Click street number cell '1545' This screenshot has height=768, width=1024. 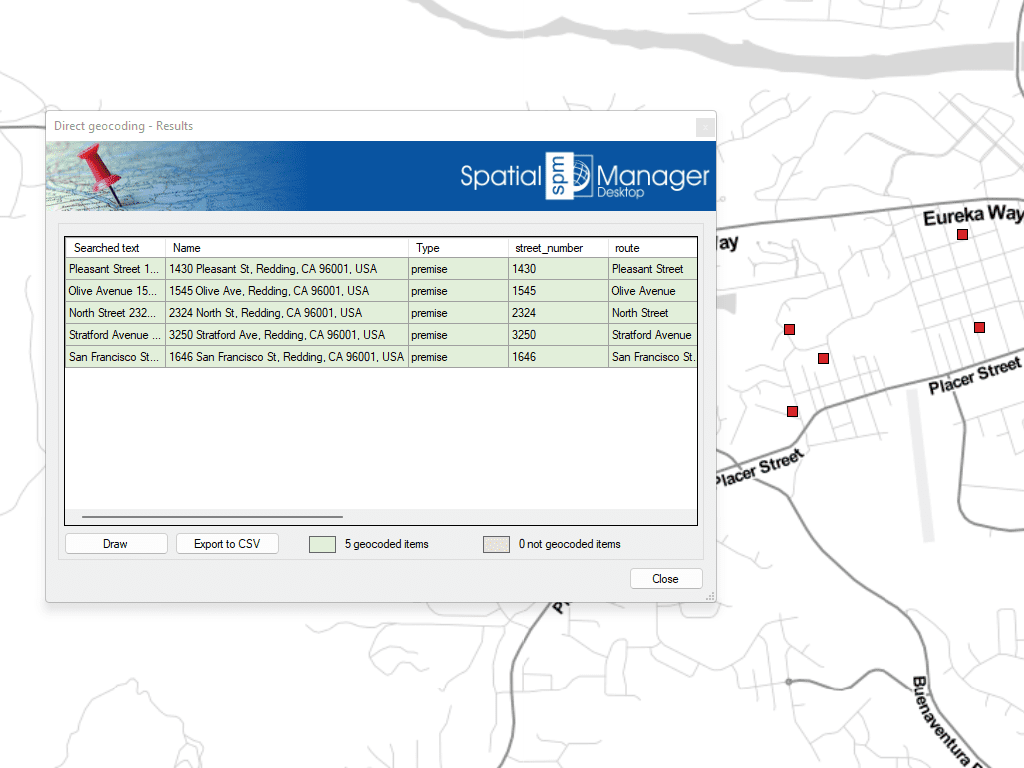click(558, 291)
